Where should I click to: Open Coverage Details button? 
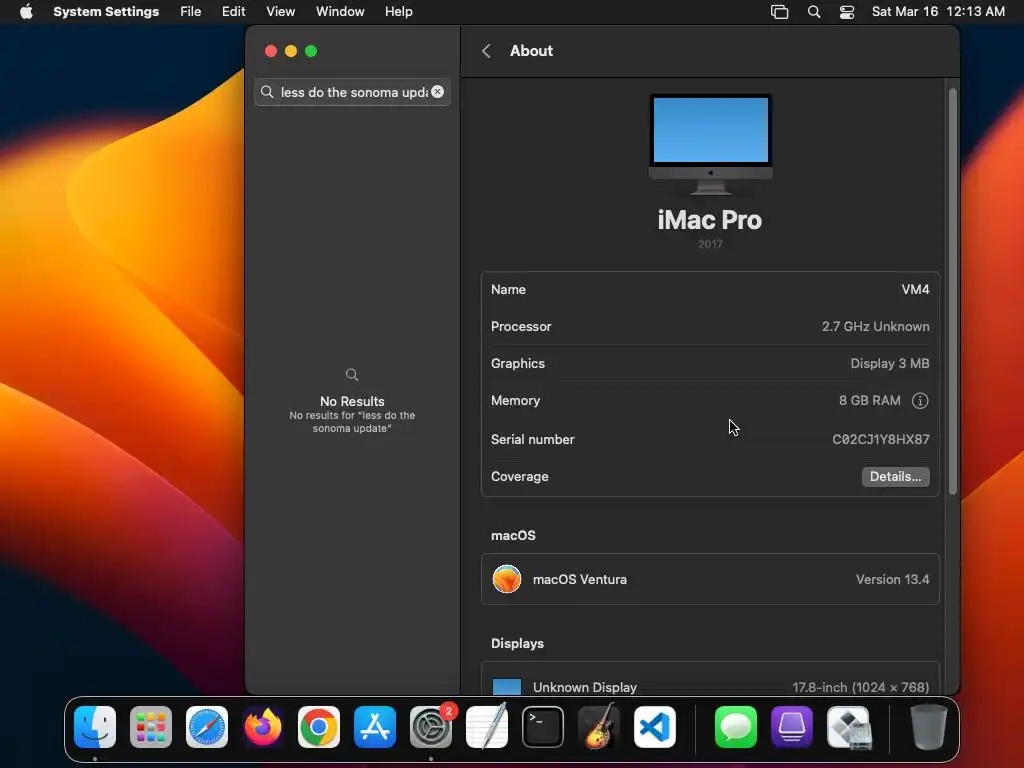pos(895,477)
